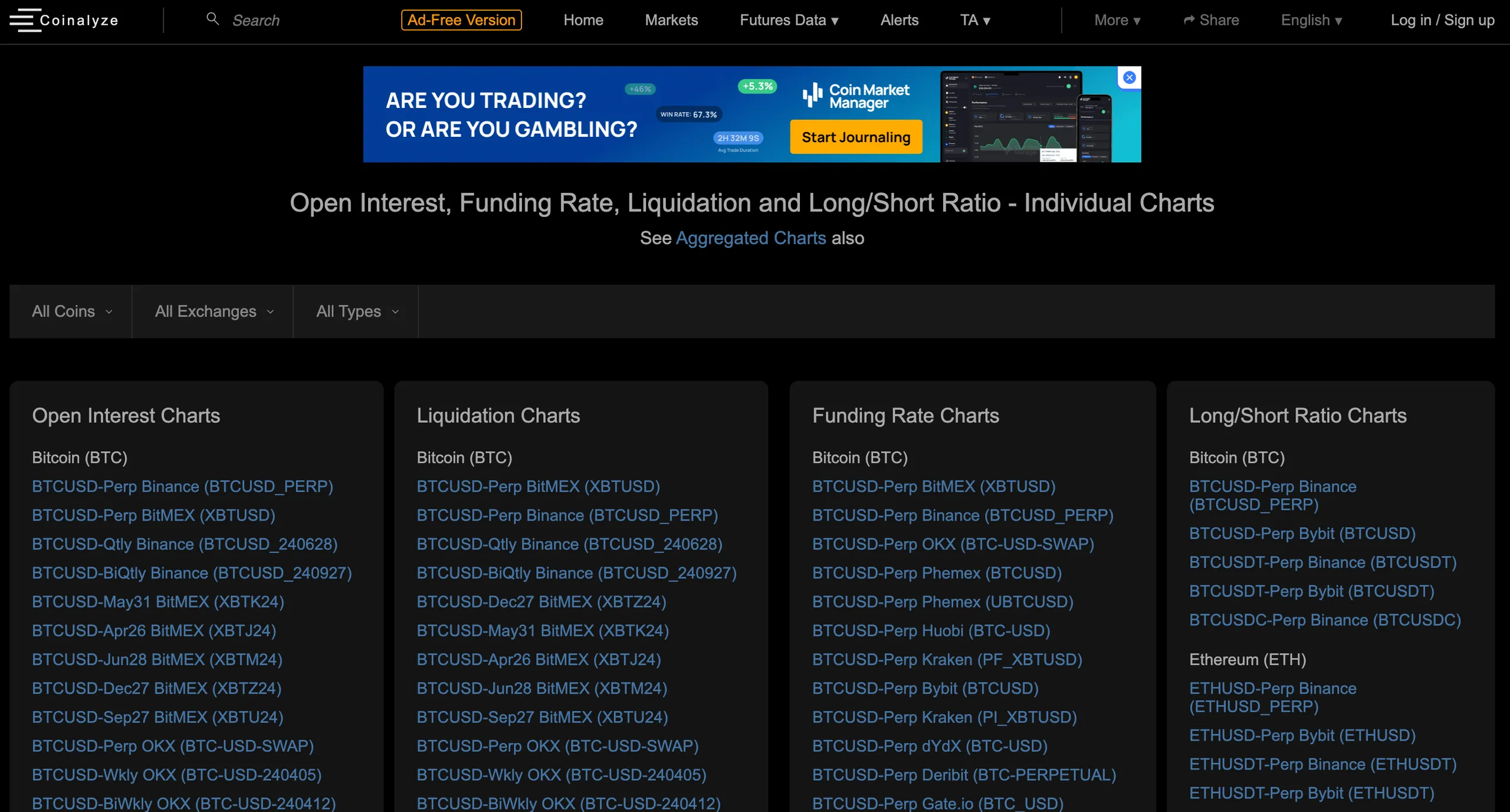Open BTCUSD-Perp BitMEX liquidation chart
Screen dimensions: 1510x812
[x=538, y=486]
